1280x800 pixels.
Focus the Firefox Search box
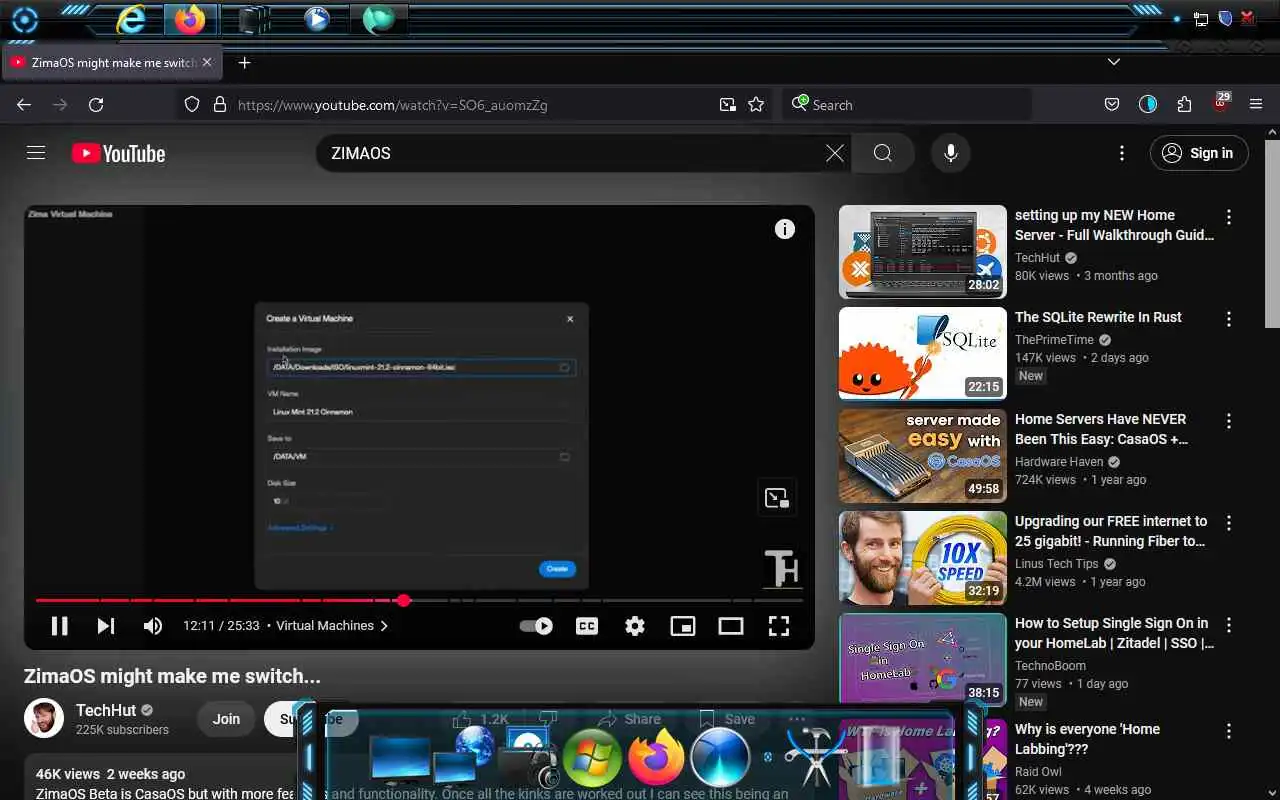click(906, 105)
